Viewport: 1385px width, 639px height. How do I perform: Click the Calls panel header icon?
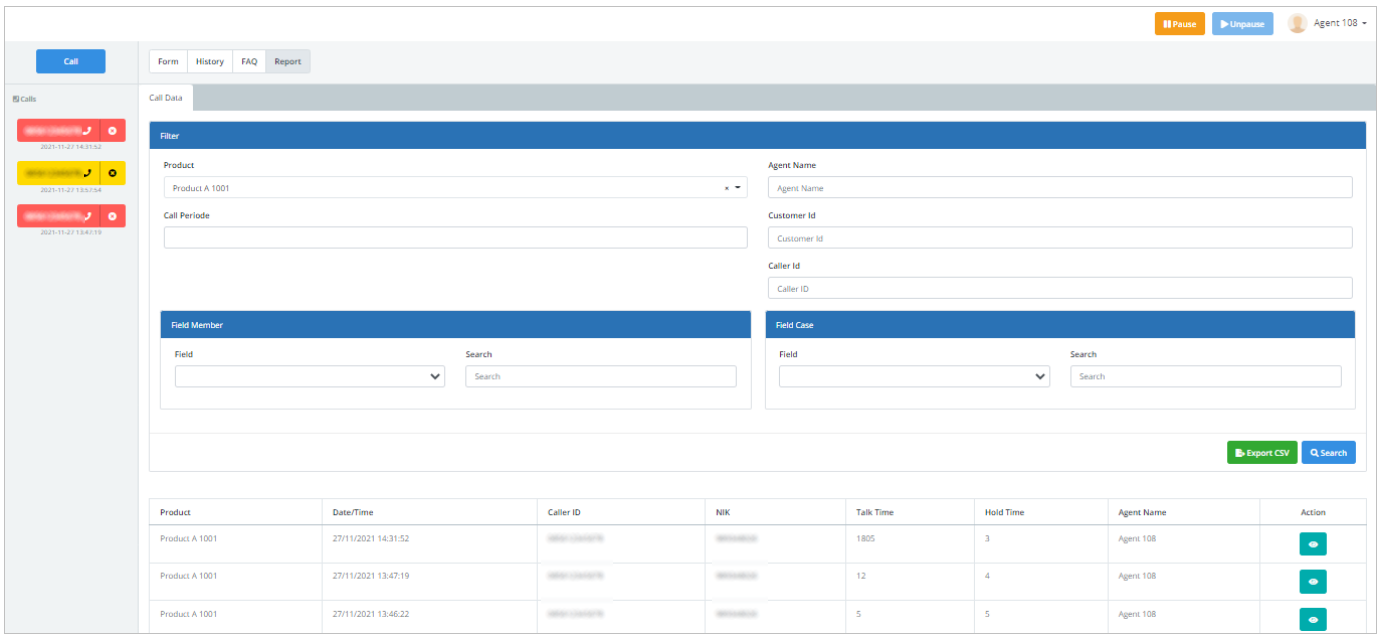(17, 98)
